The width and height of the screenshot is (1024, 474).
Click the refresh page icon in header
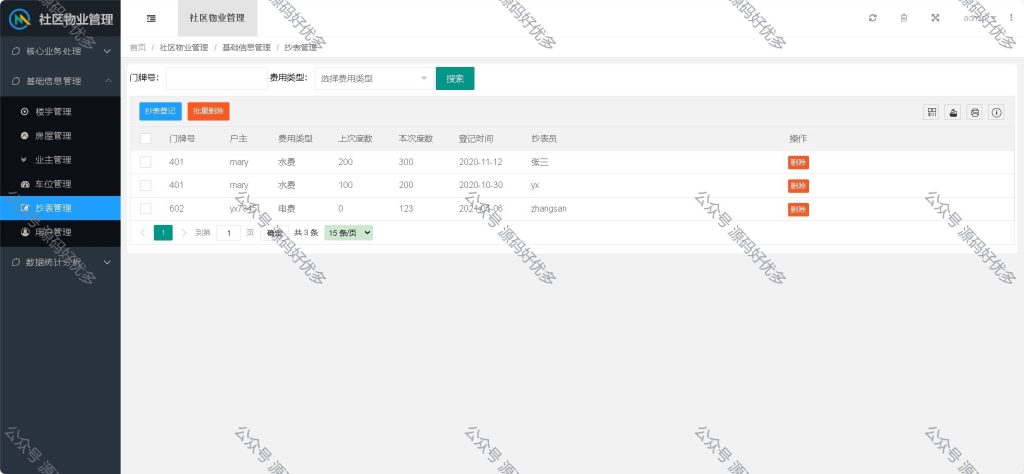tap(872, 18)
